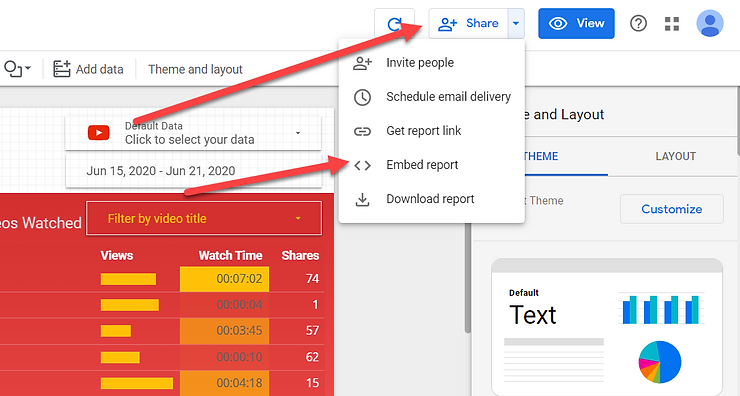Viewport: 740px width, 396px height.
Task: Click the Shares value 74
Action: (312, 279)
